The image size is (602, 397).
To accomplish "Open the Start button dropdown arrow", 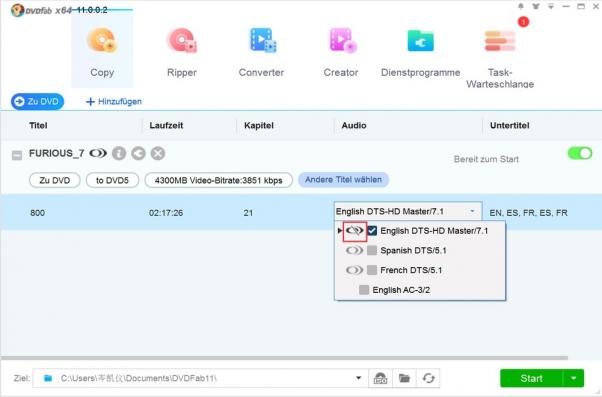I will coord(574,379).
